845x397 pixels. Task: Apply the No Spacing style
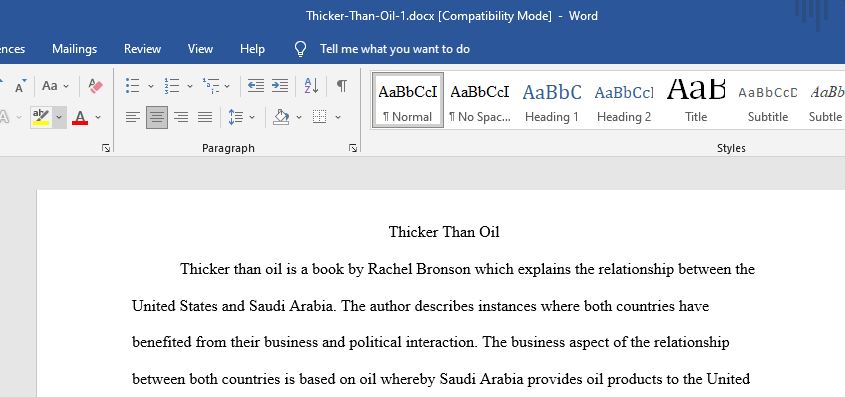tap(480, 101)
